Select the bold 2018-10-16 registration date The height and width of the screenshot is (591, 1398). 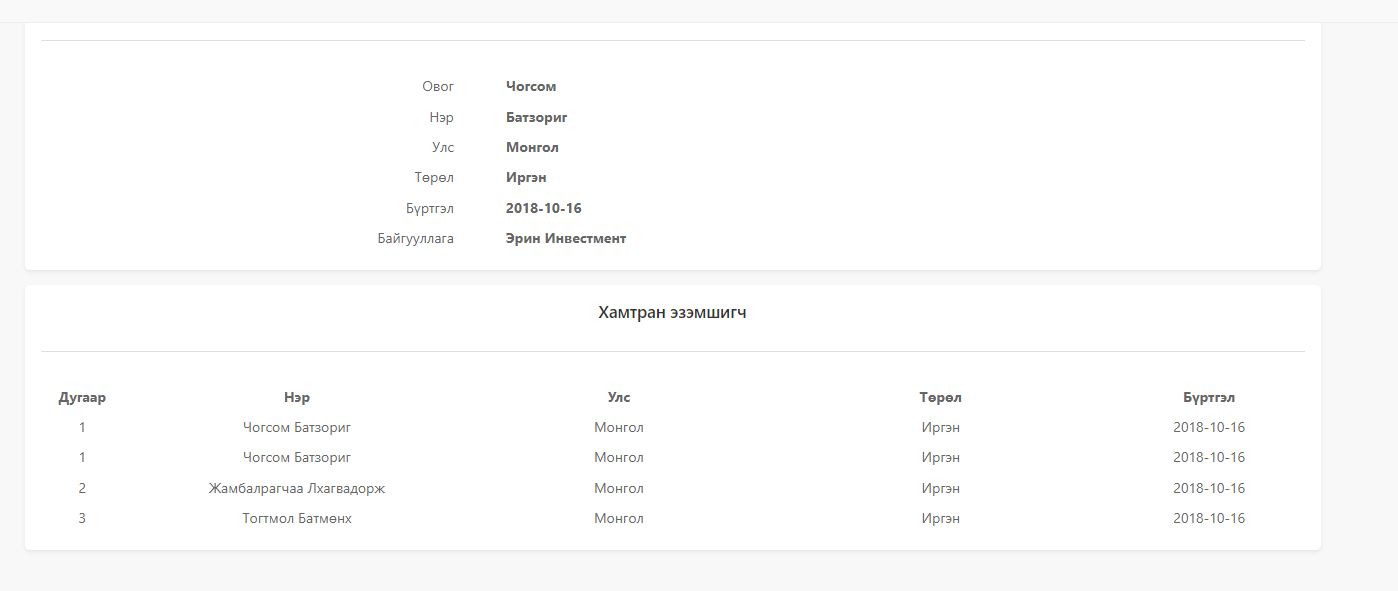[x=544, y=209]
